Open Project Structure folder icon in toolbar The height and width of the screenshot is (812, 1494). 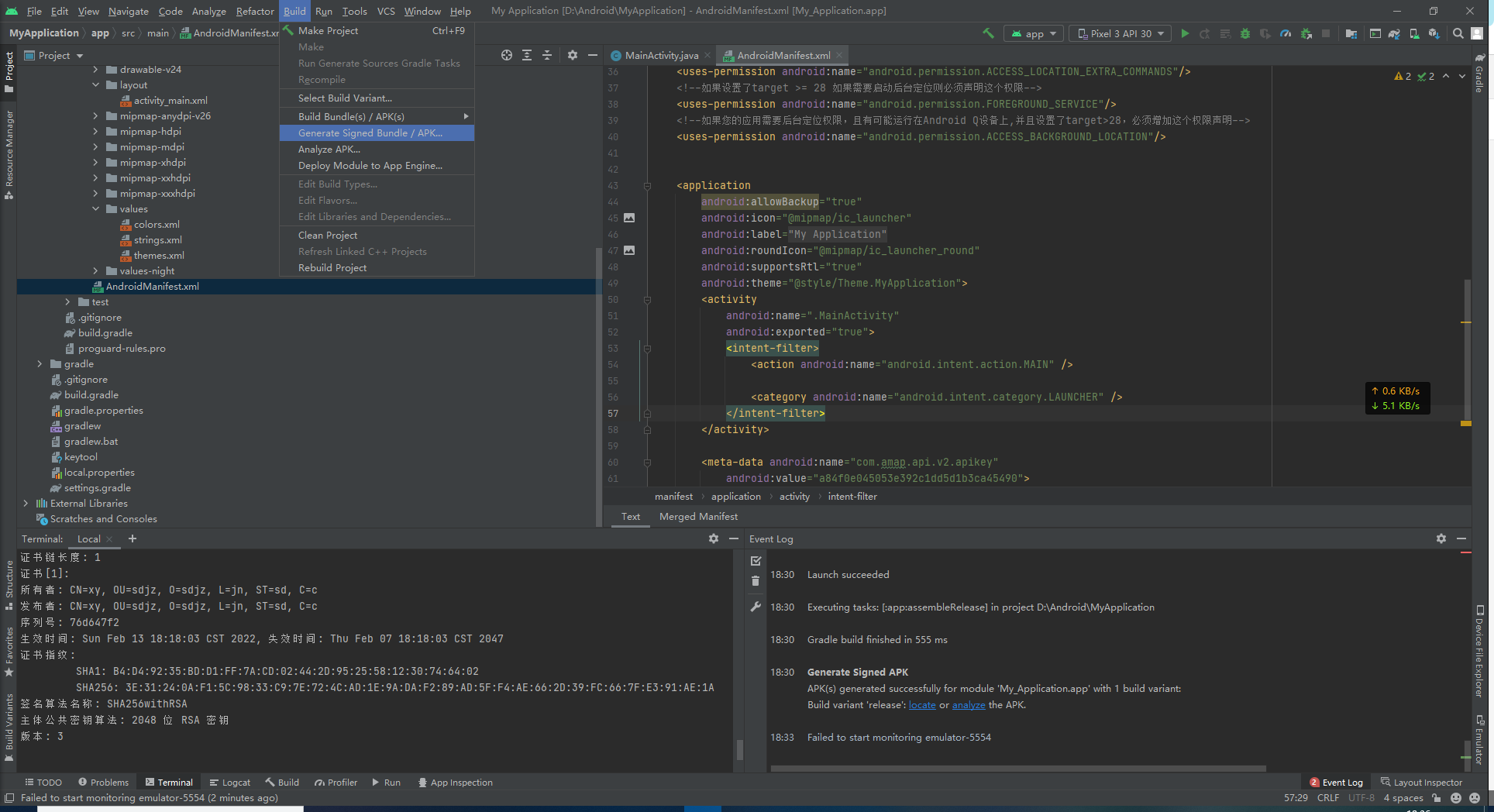tap(1351, 33)
